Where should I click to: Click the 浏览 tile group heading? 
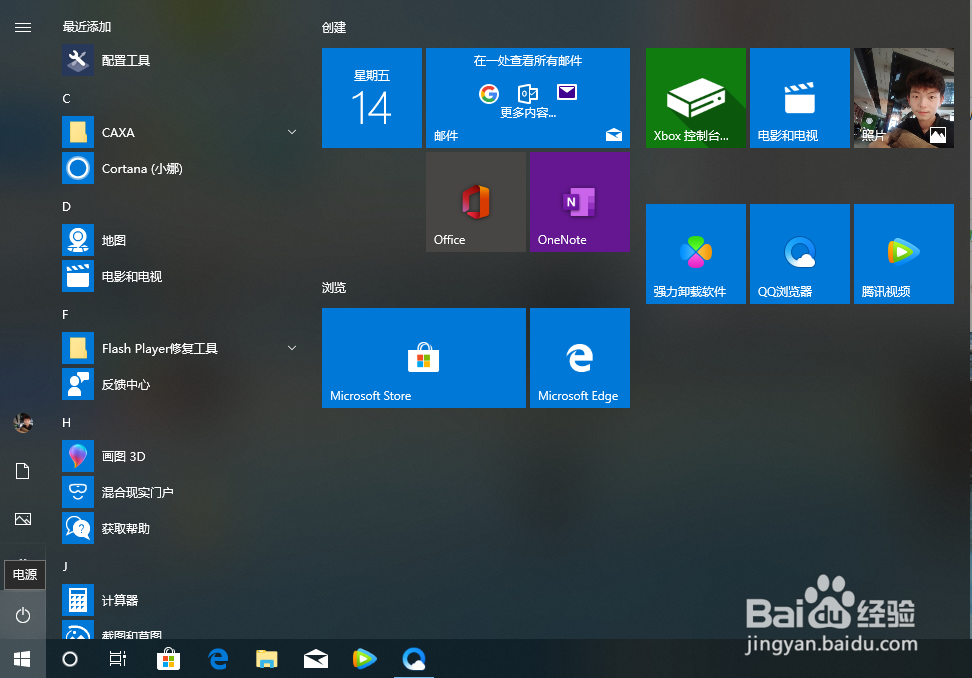point(334,288)
